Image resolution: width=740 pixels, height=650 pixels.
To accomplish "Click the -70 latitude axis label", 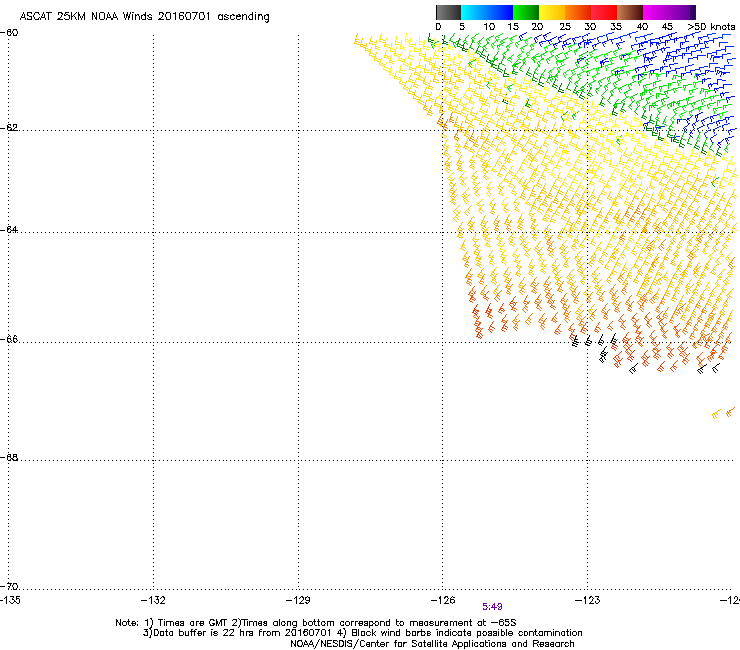I will 9,586.
